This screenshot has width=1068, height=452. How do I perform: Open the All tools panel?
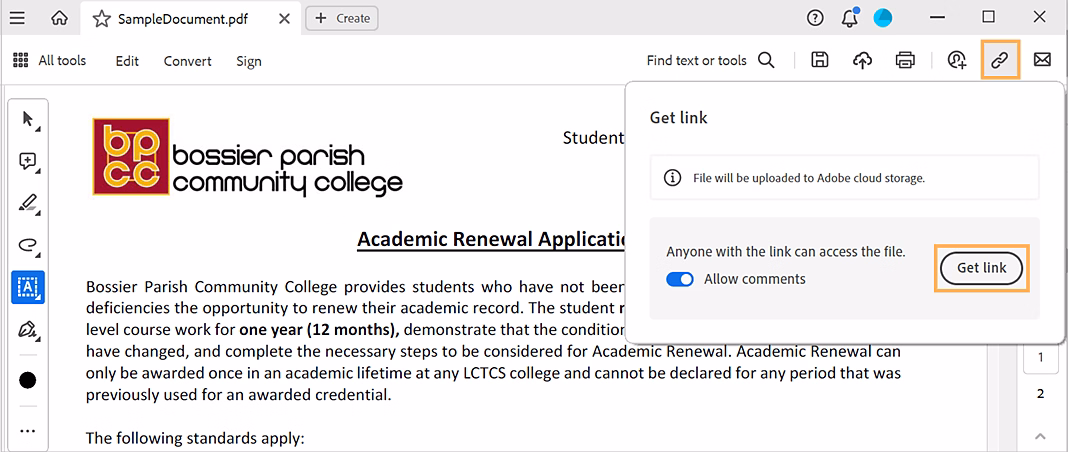[x=50, y=60]
